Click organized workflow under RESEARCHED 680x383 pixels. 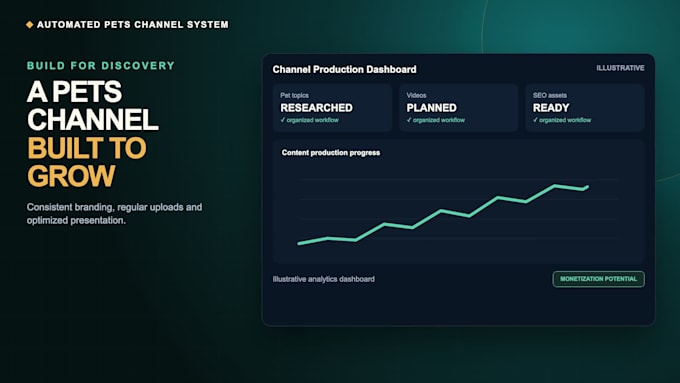click(x=309, y=120)
